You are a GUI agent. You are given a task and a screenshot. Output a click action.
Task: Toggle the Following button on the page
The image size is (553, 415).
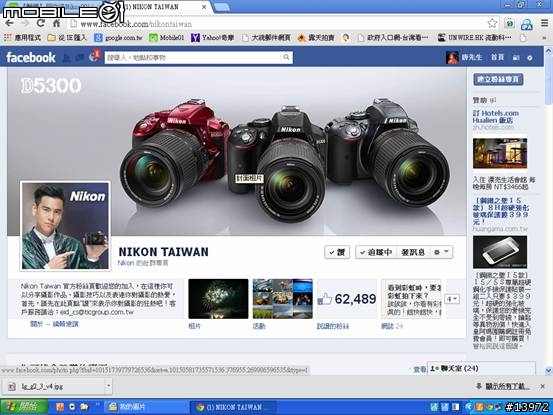376,252
